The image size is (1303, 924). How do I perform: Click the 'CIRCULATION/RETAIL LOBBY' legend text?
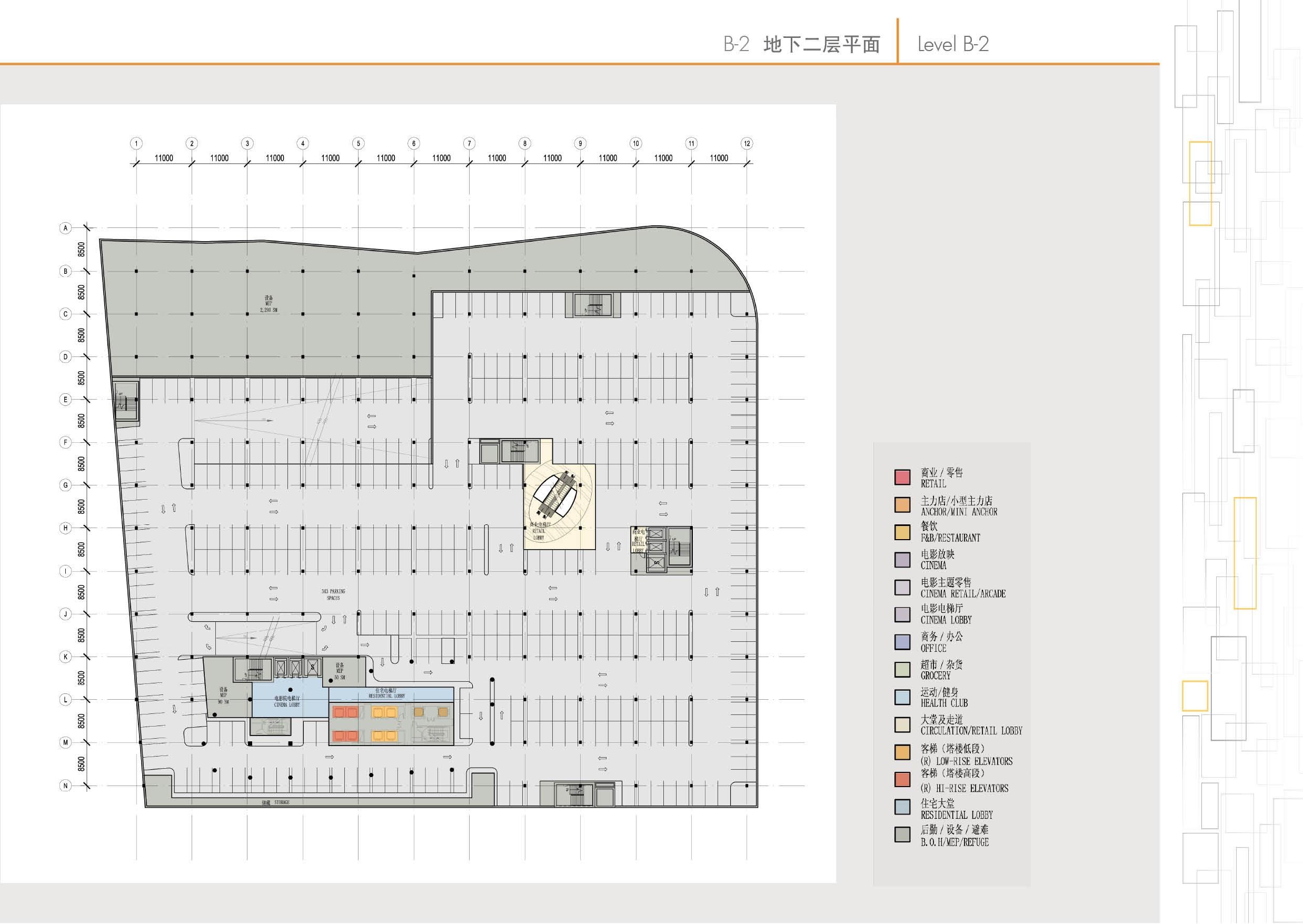pos(971,731)
